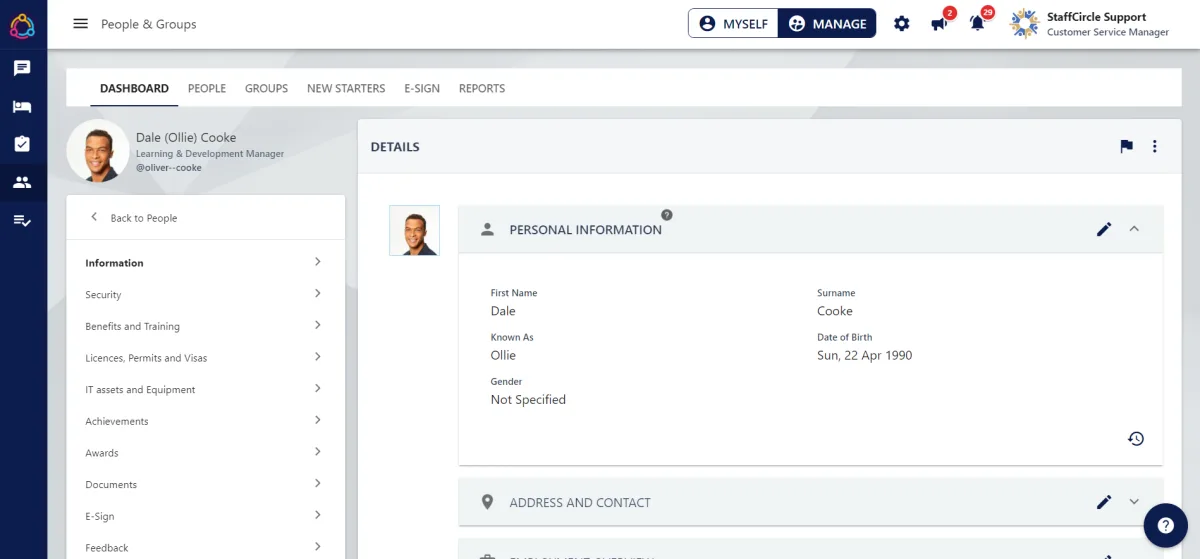Image resolution: width=1200 pixels, height=559 pixels.
Task: Open the notifications bell icon
Action: (x=977, y=23)
